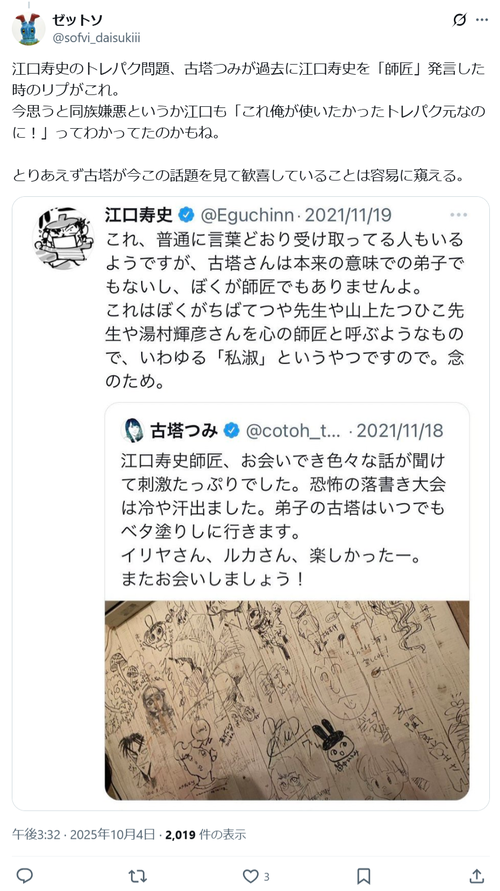This screenshot has height=891, width=500.
Task: Click 古塔つみ's small avatar
Action: [133, 430]
